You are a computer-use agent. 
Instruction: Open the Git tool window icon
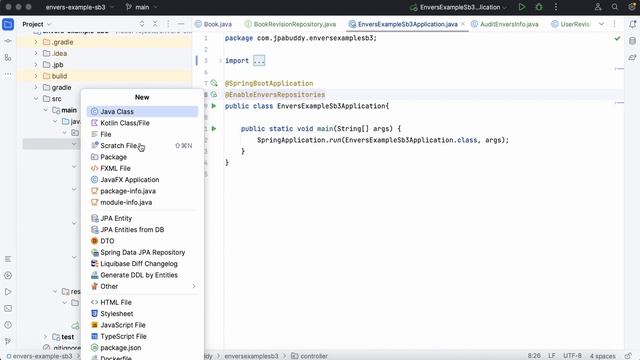(8, 341)
